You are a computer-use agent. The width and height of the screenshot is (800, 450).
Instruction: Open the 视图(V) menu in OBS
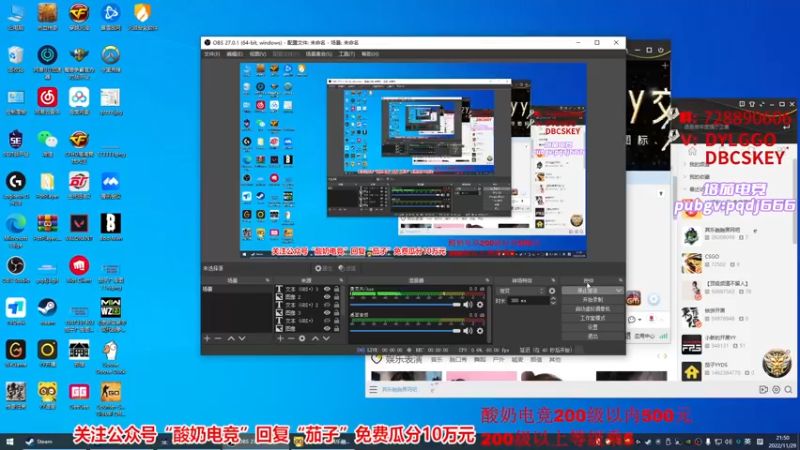click(258, 54)
